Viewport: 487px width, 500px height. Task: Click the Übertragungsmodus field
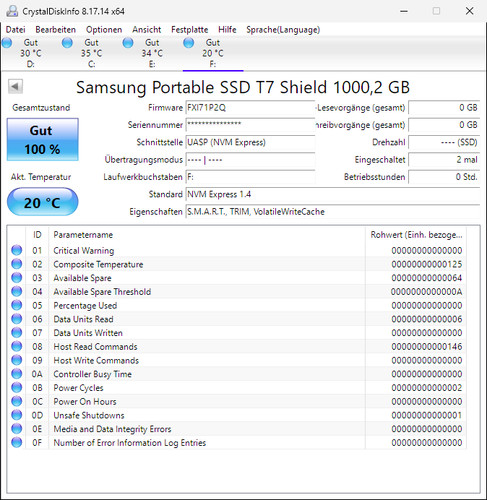(x=250, y=160)
